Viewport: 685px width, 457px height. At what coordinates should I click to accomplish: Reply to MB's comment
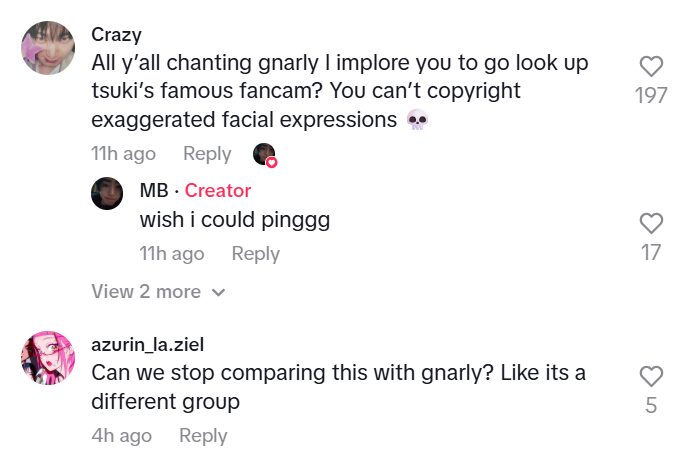point(255,254)
